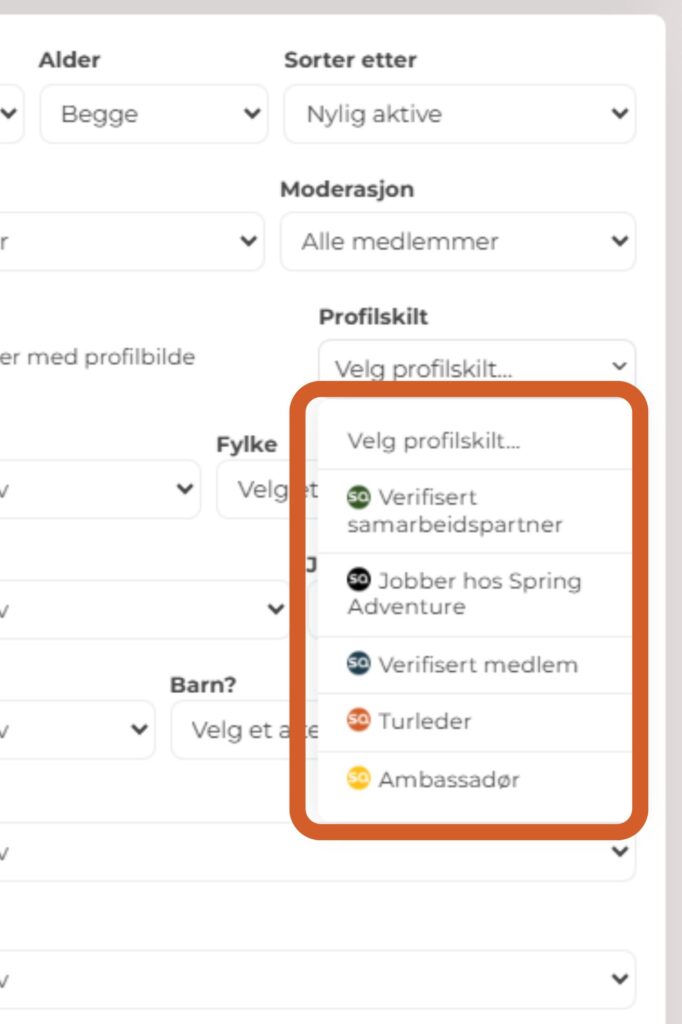The image size is (682, 1024).
Task: Choose Jobber hos Spring Adventure option
Action: tap(465, 594)
